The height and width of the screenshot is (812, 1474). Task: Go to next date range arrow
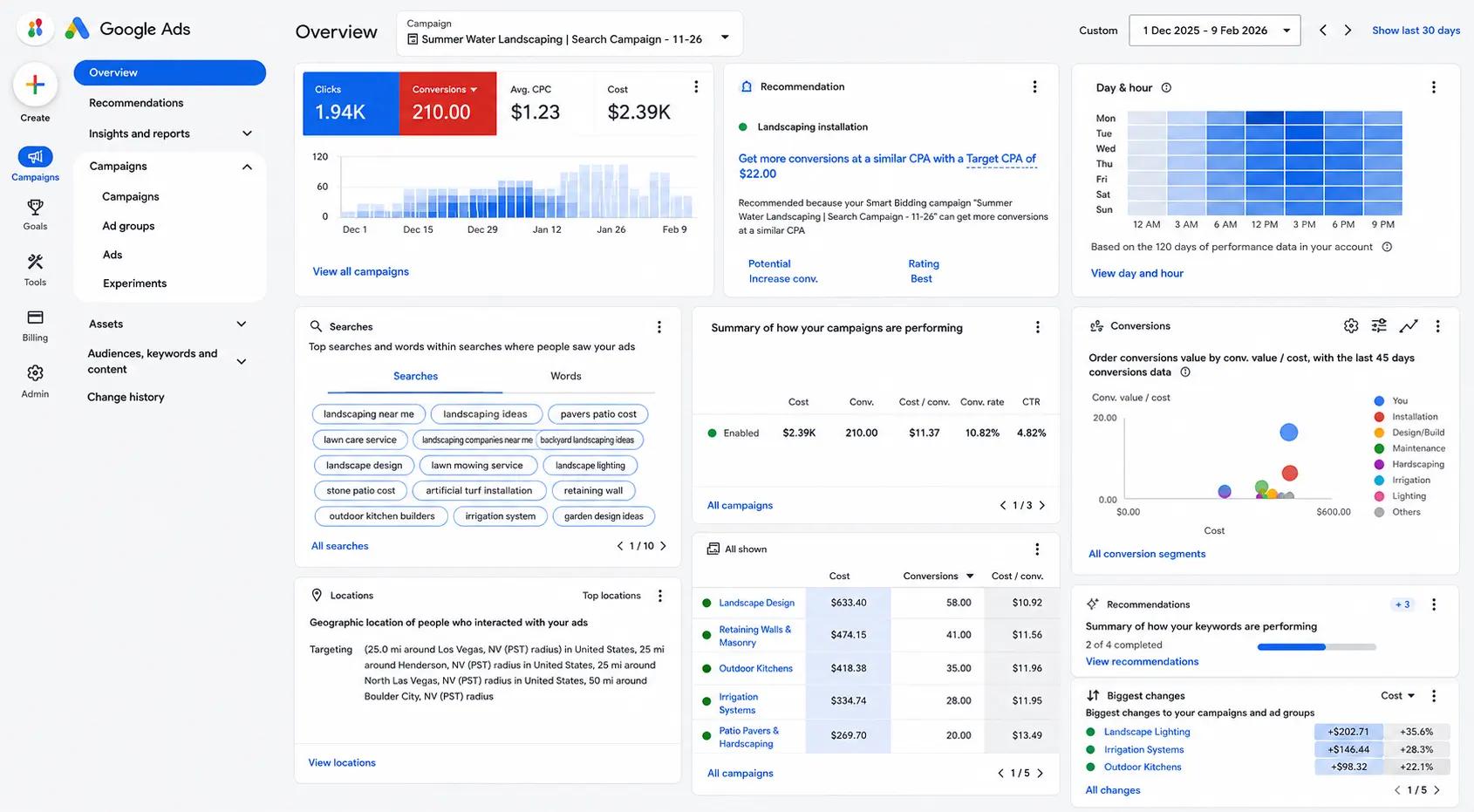[1348, 31]
